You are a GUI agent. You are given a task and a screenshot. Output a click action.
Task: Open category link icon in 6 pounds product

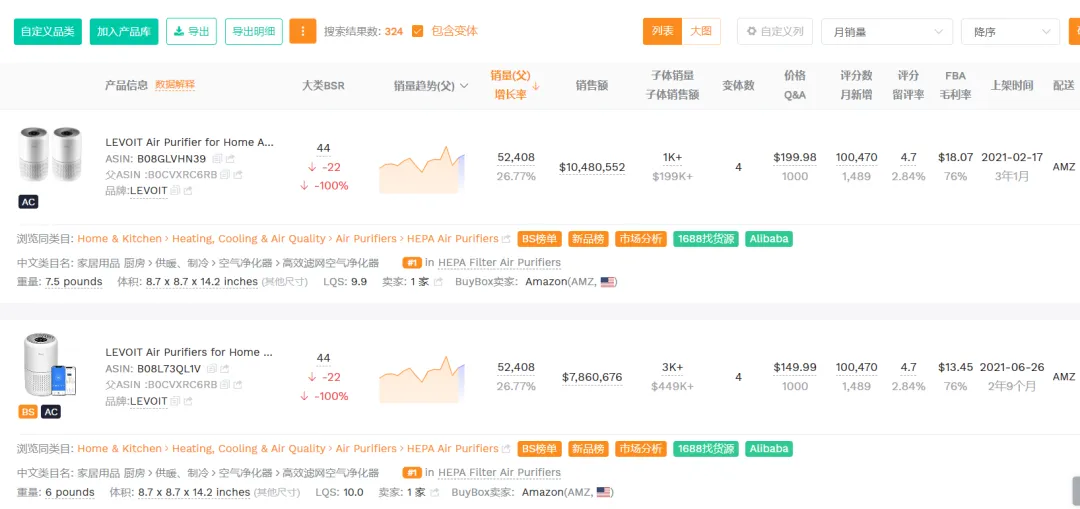tap(506, 449)
